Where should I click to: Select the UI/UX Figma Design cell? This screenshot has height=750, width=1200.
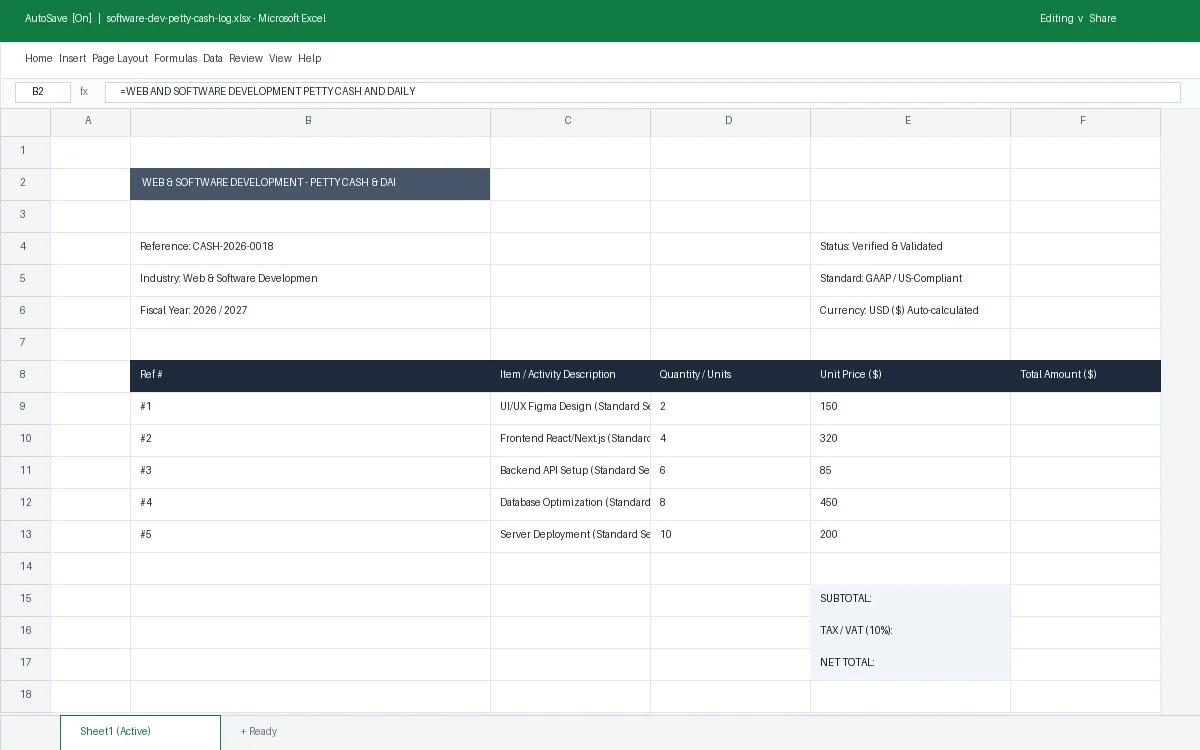[x=570, y=407]
